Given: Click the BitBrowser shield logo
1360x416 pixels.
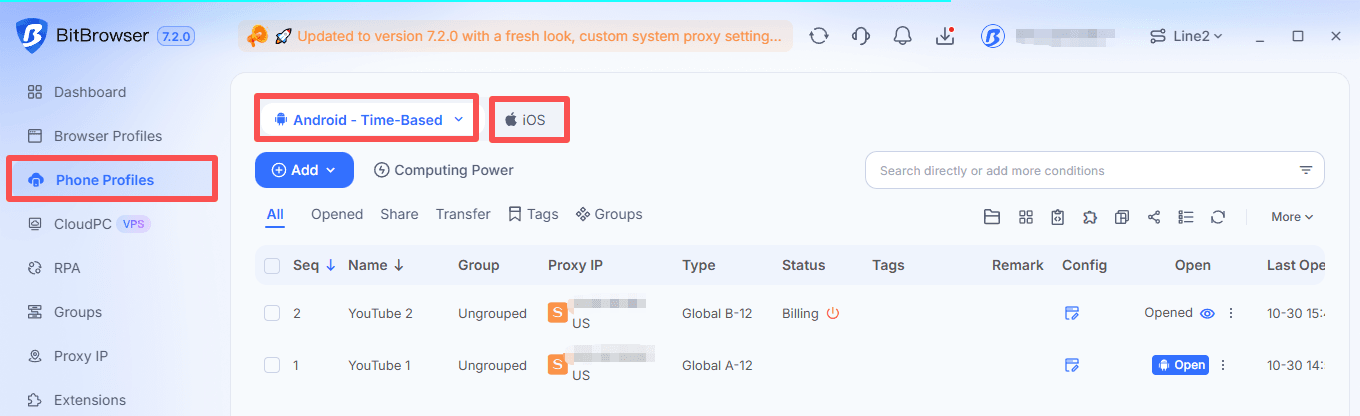Looking at the screenshot, I should [x=32, y=35].
